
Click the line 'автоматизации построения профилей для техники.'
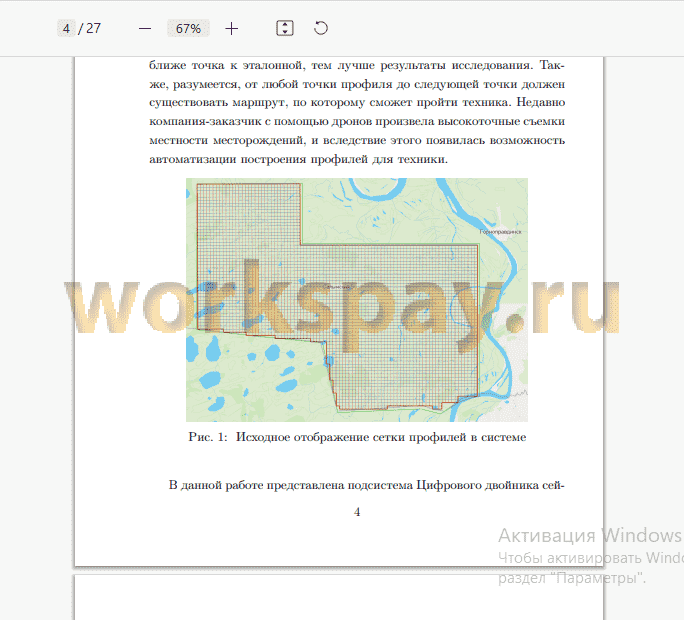click(298, 159)
